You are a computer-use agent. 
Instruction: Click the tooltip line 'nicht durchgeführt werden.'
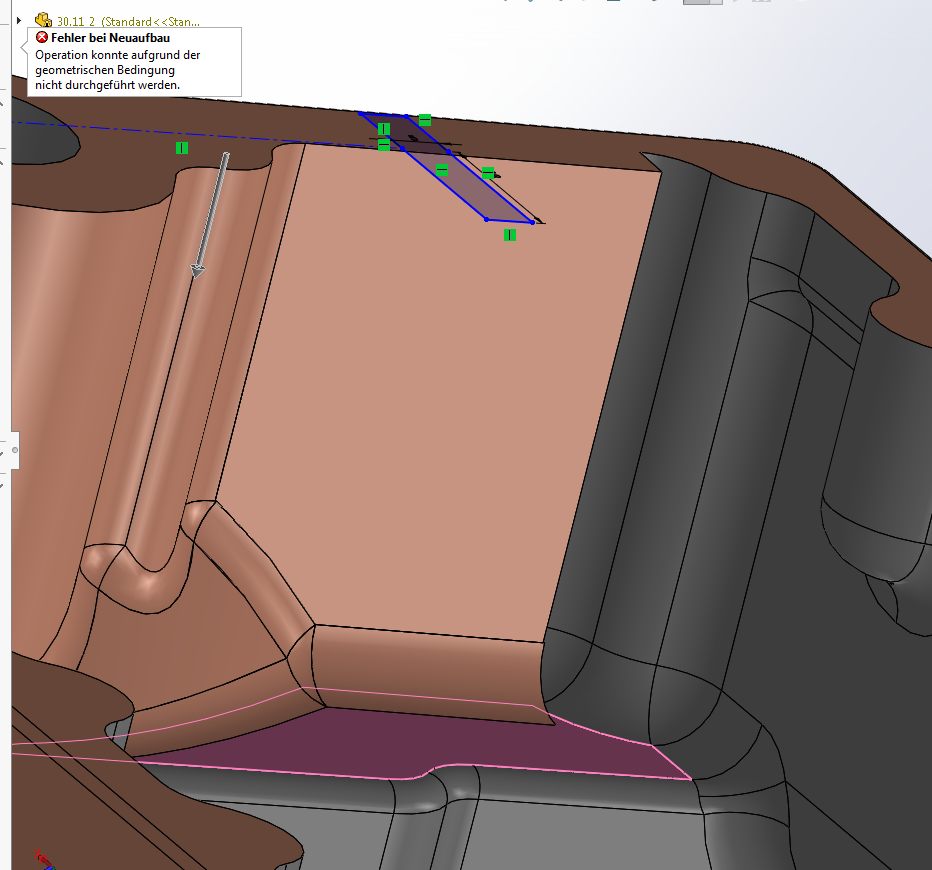108,85
